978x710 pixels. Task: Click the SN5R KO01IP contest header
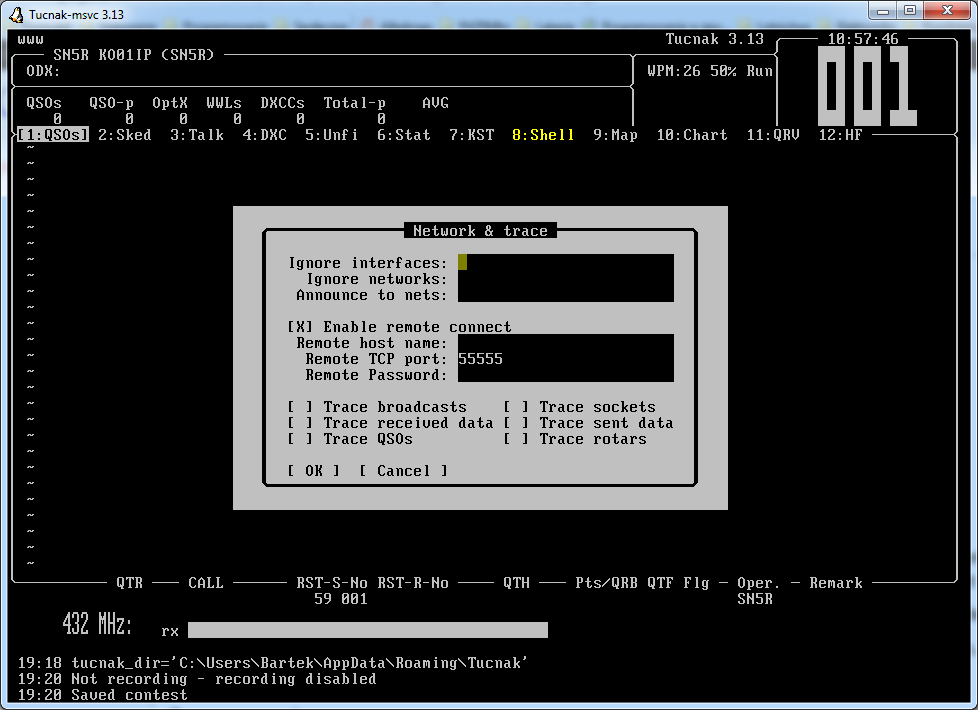pyautogui.click(x=133, y=55)
